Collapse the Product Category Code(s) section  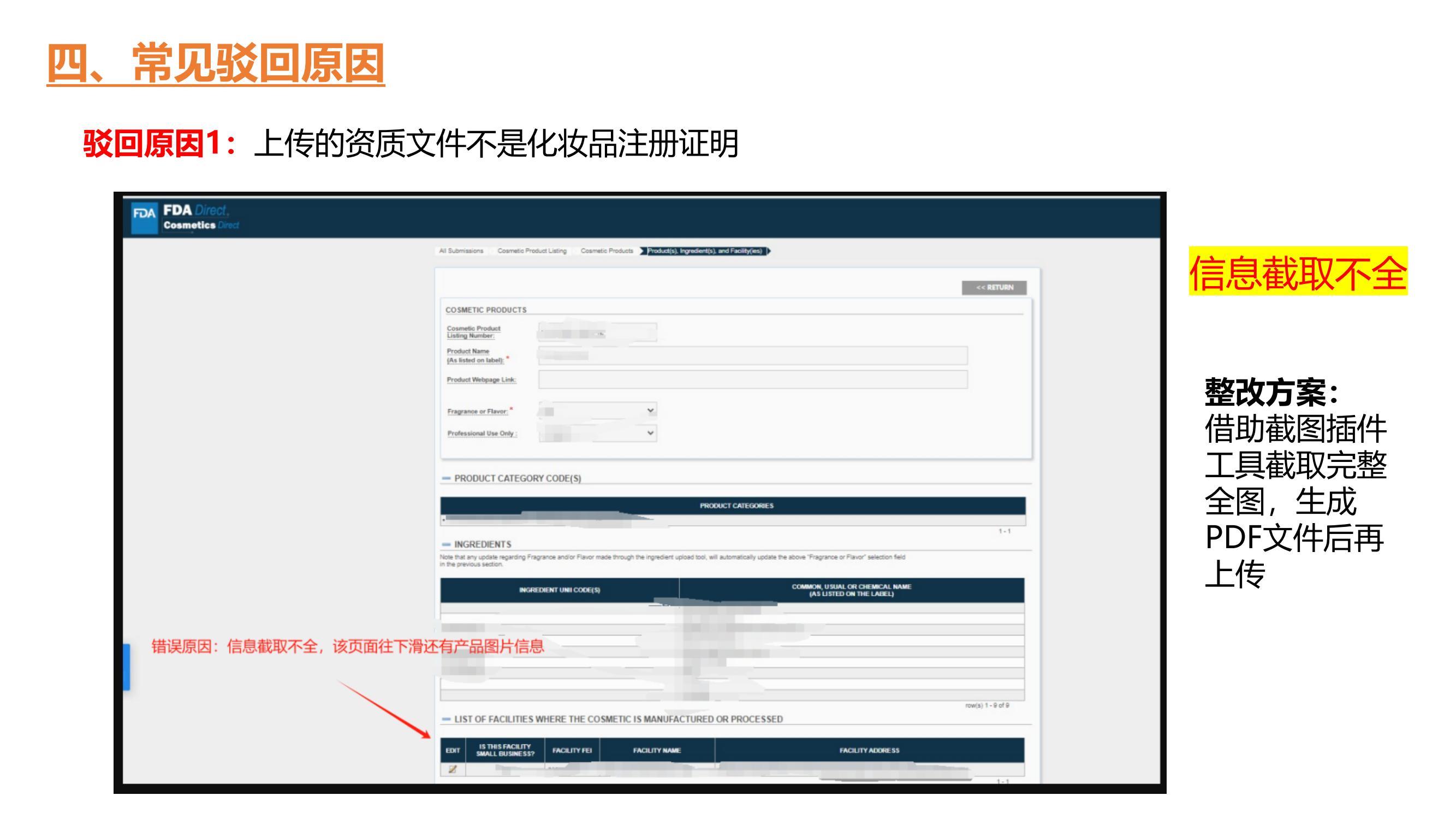tap(447, 478)
